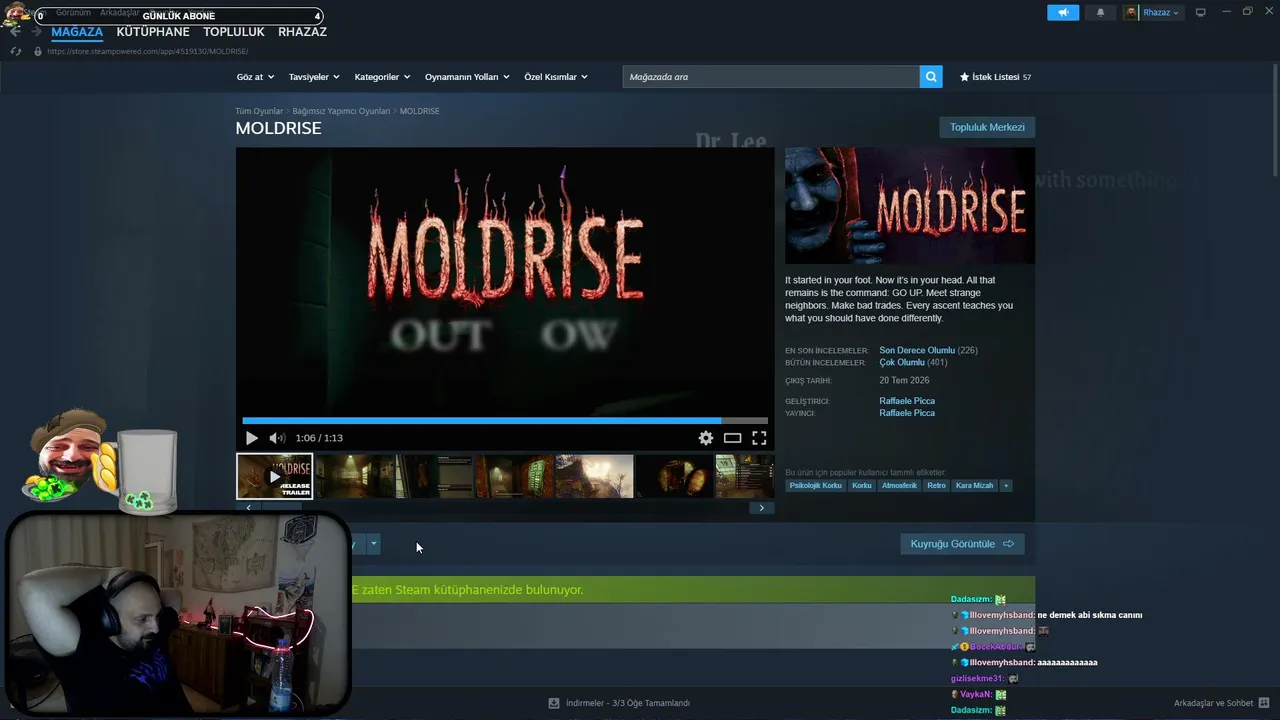Click the friends chat icon at bottom right

pyautogui.click(x=1264, y=703)
